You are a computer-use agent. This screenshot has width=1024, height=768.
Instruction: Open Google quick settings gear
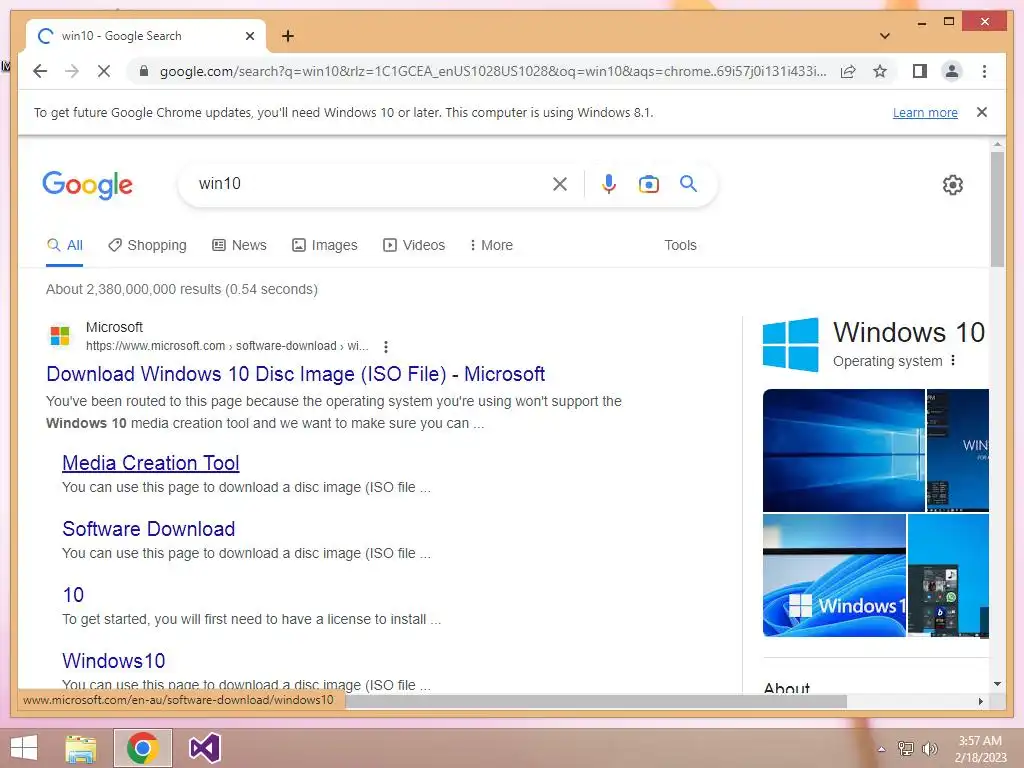click(953, 185)
